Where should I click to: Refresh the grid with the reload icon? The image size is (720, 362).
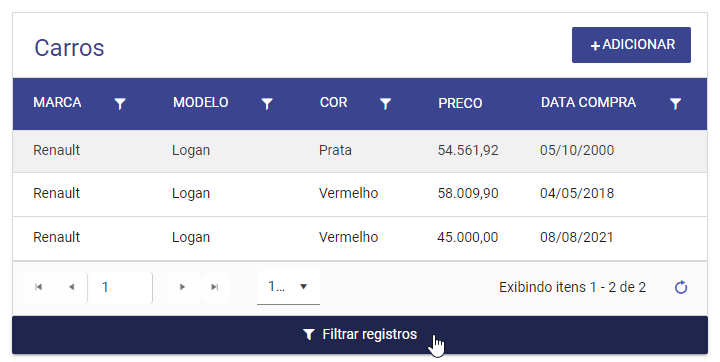coord(681,287)
